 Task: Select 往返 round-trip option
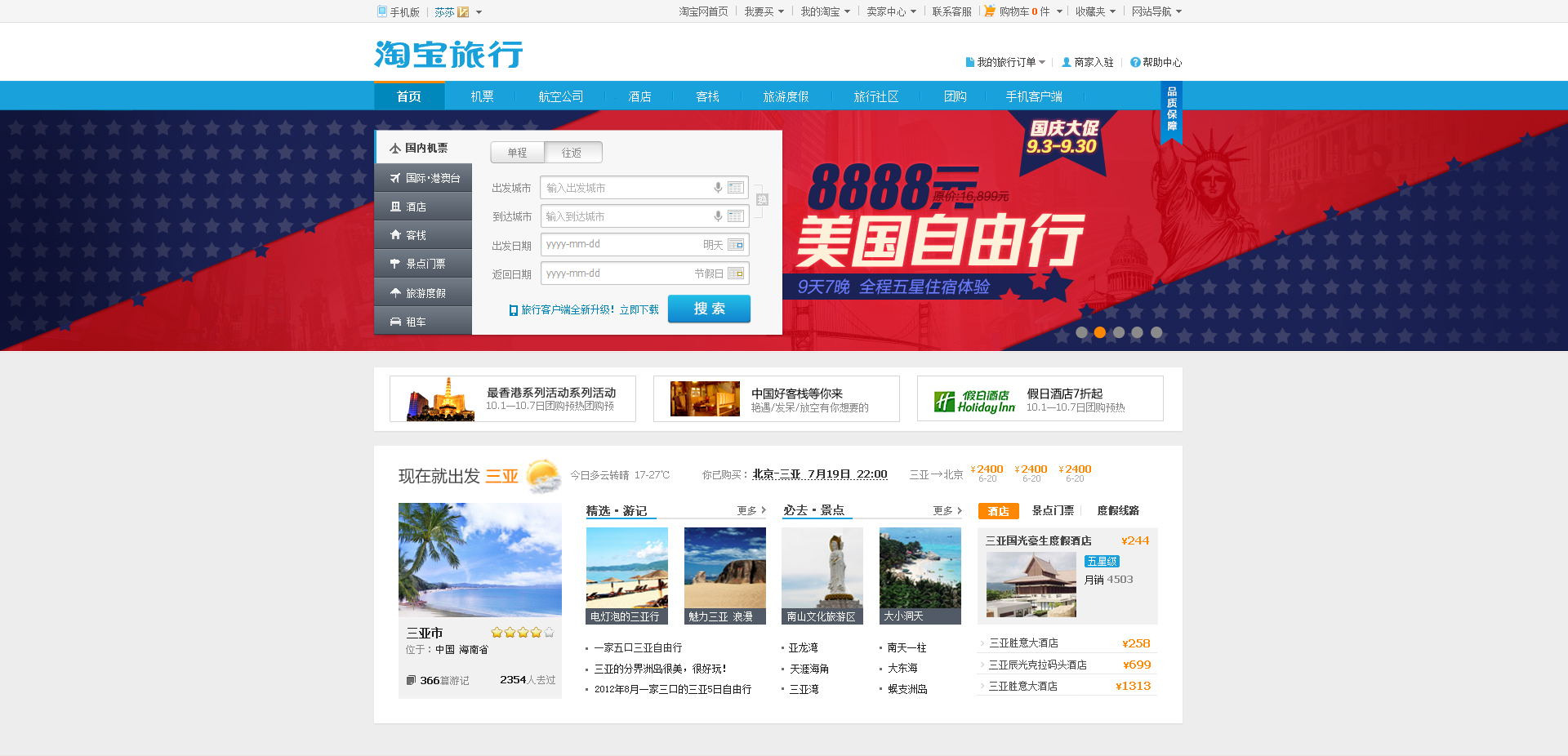tap(572, 153)
